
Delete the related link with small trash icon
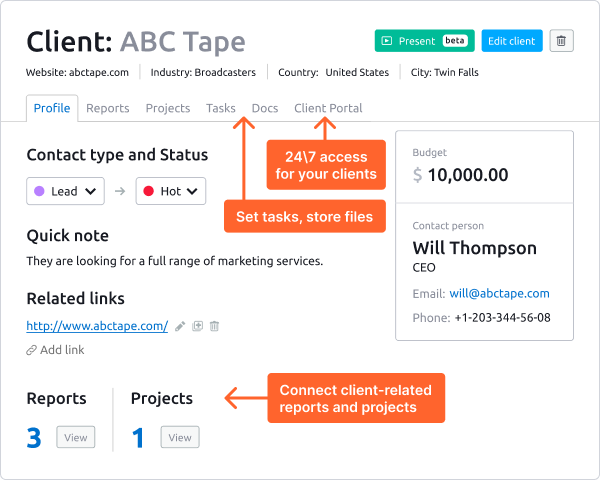click(214, 326)
